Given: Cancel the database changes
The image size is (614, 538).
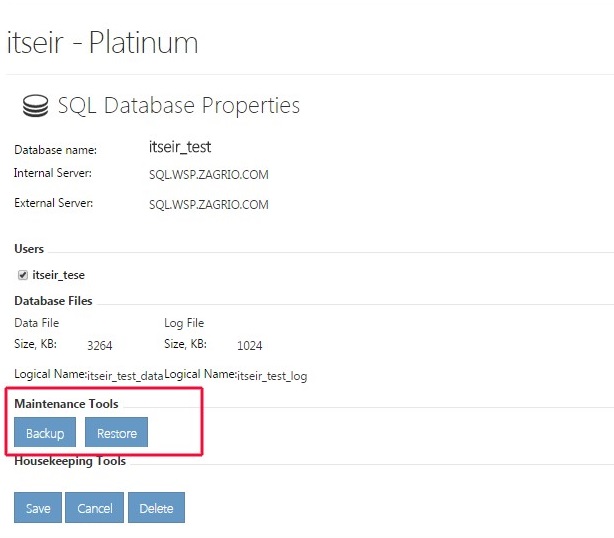Looking at the screenshot, I should point(94,507).
